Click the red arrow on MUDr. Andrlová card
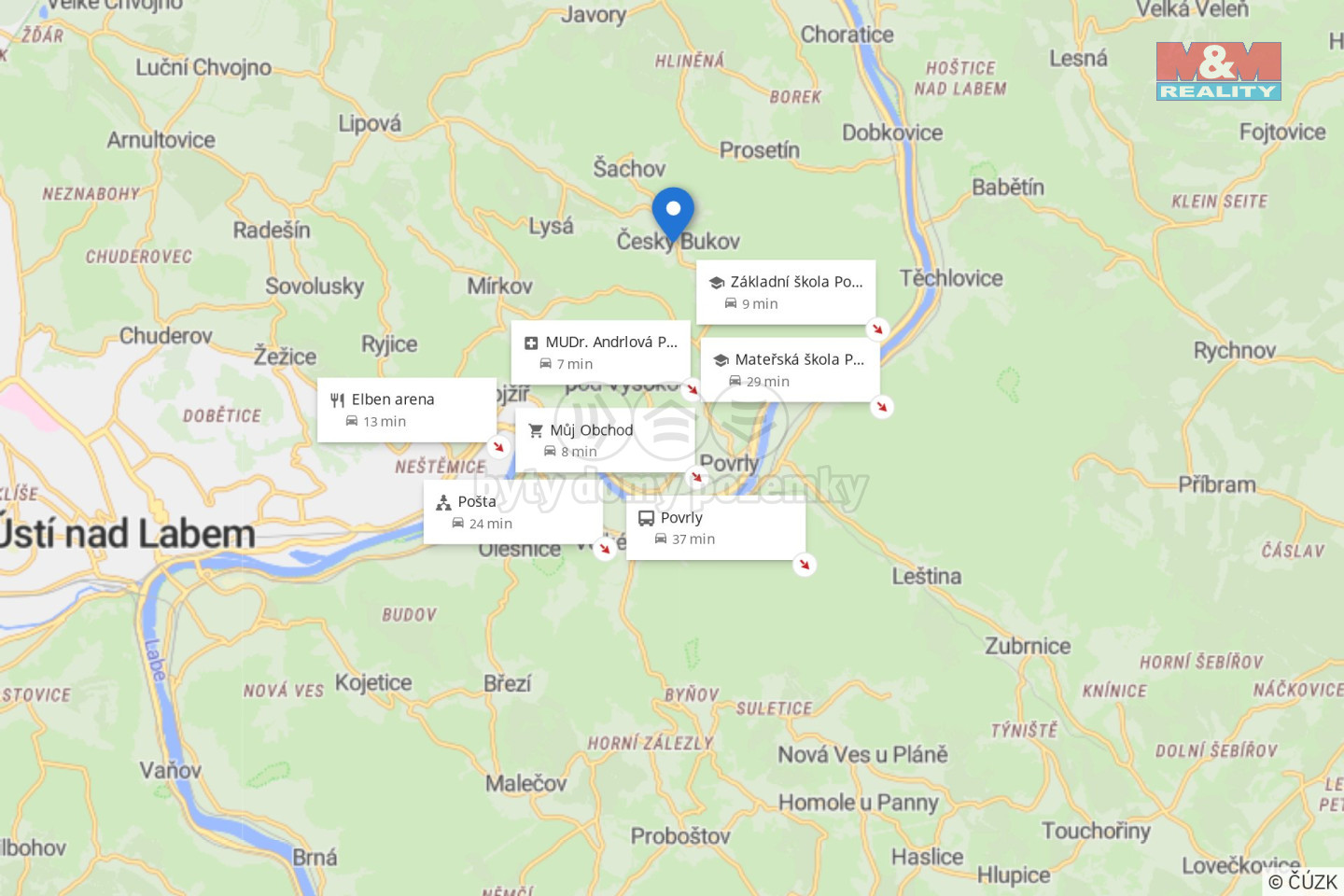The image size is (1344, 896). coord(692,389)
